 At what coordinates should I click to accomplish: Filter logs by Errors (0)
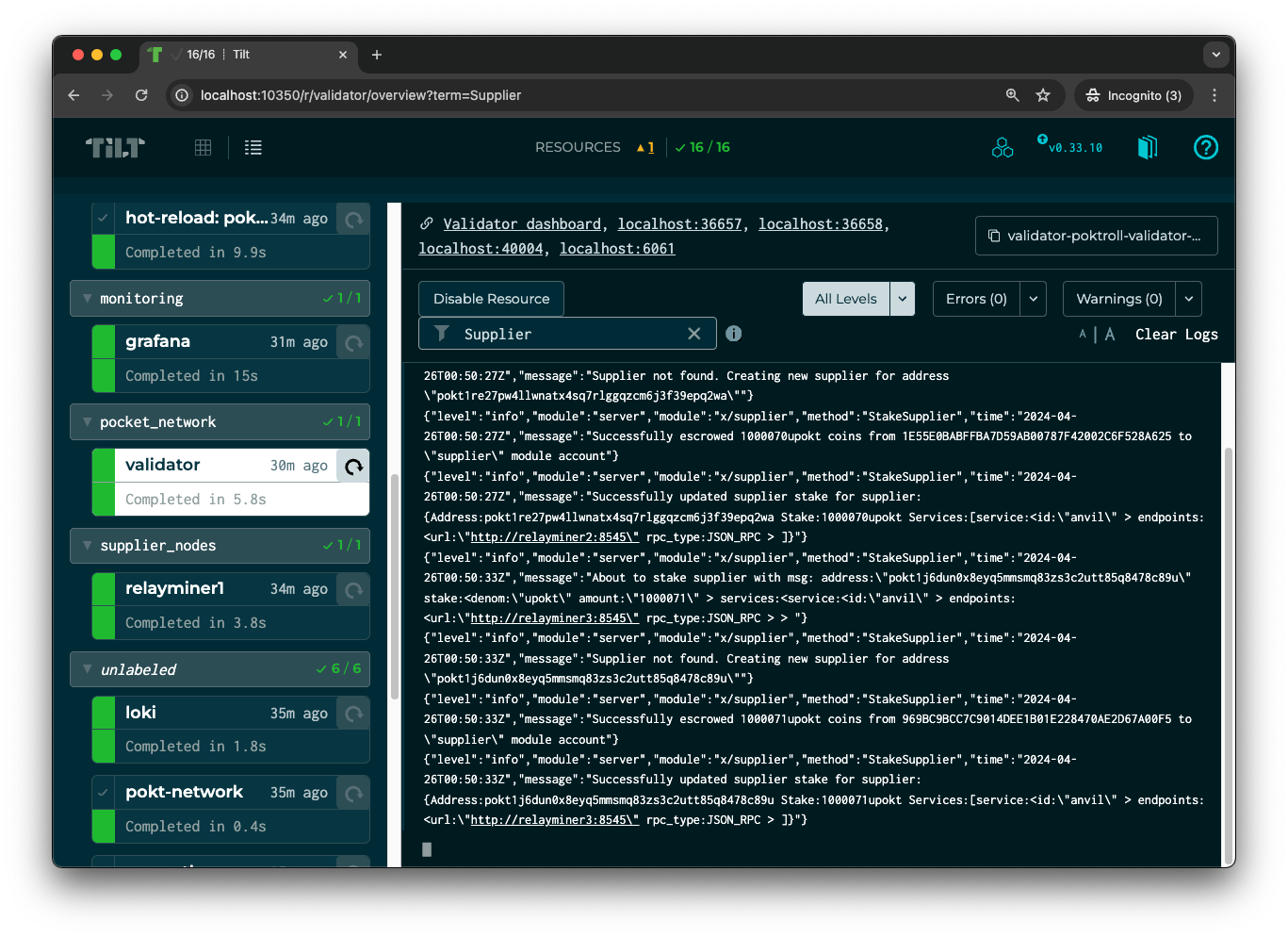[976, 299]
